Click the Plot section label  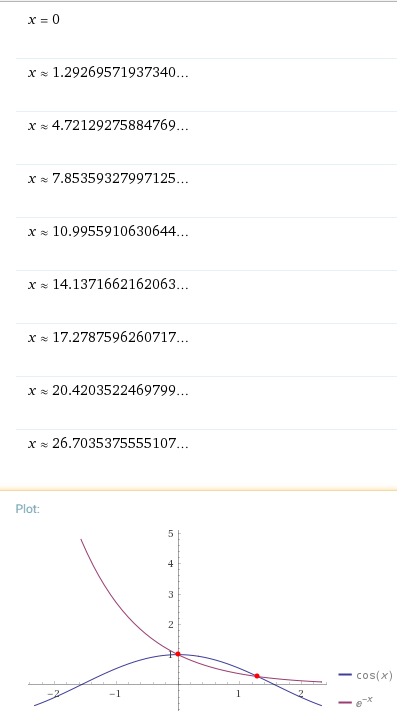(28, 509)
